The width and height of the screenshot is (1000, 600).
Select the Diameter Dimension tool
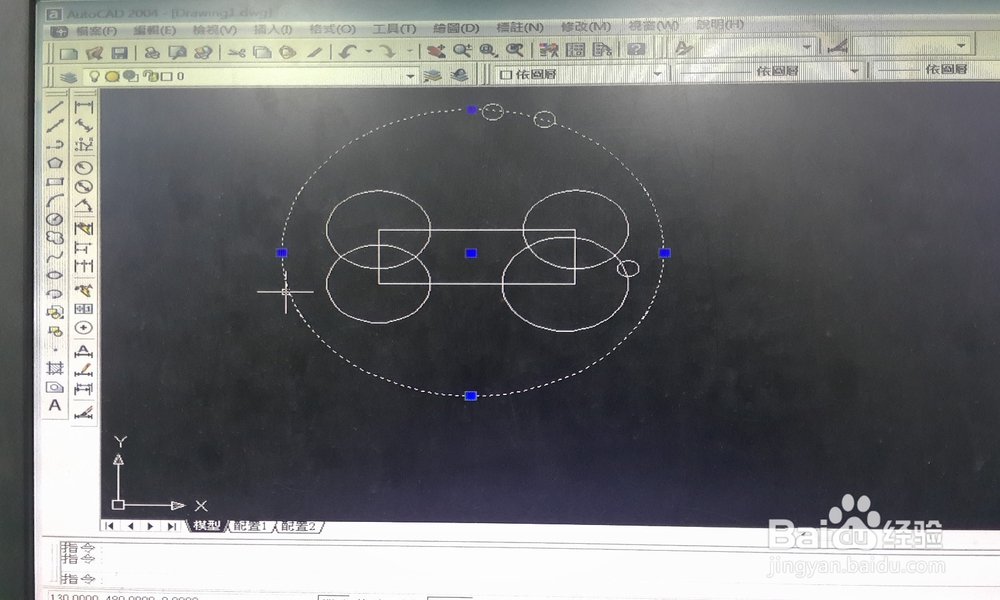pyautogui.click(x=84, y=187)
